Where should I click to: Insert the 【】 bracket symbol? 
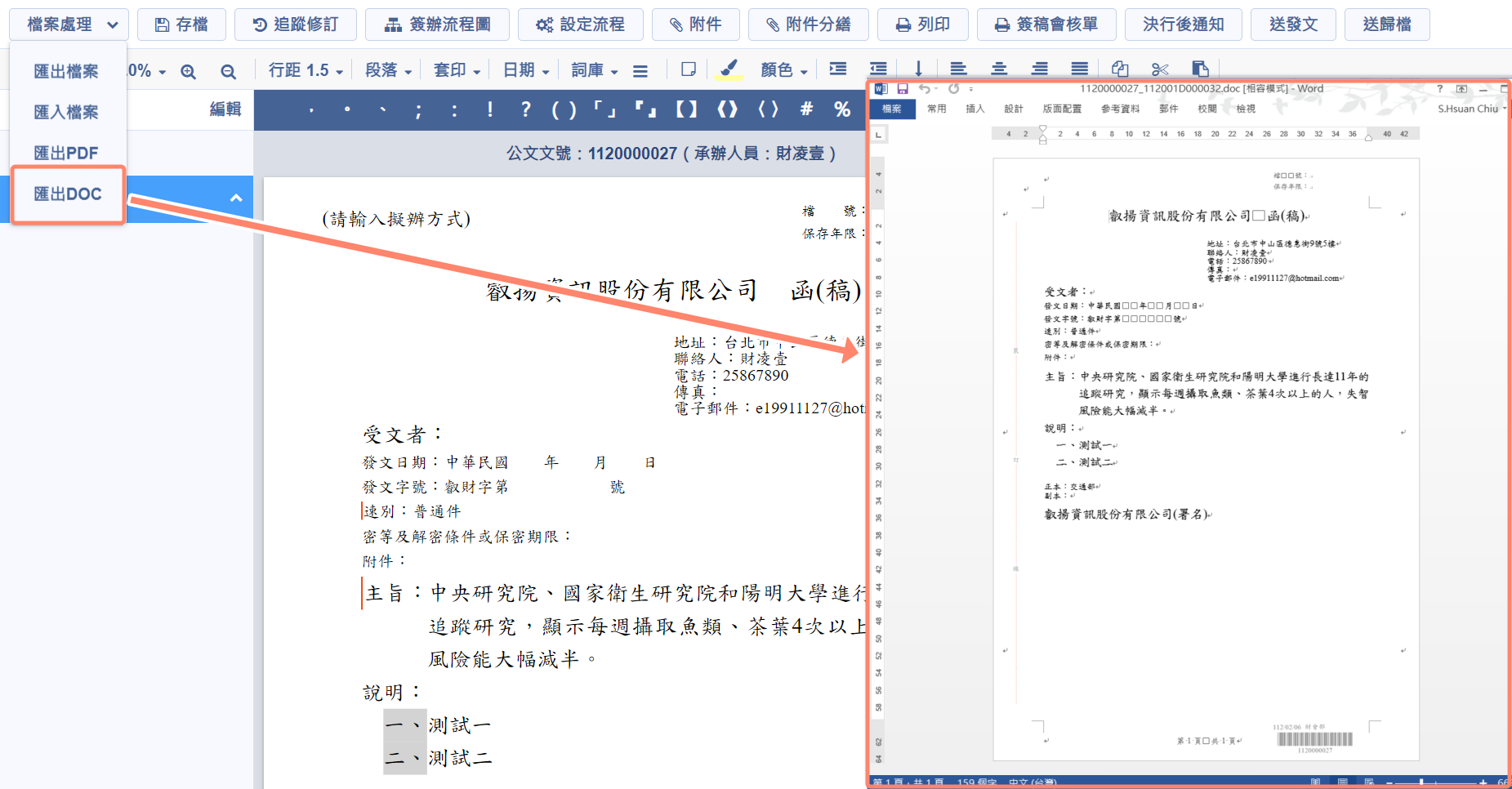686,109
